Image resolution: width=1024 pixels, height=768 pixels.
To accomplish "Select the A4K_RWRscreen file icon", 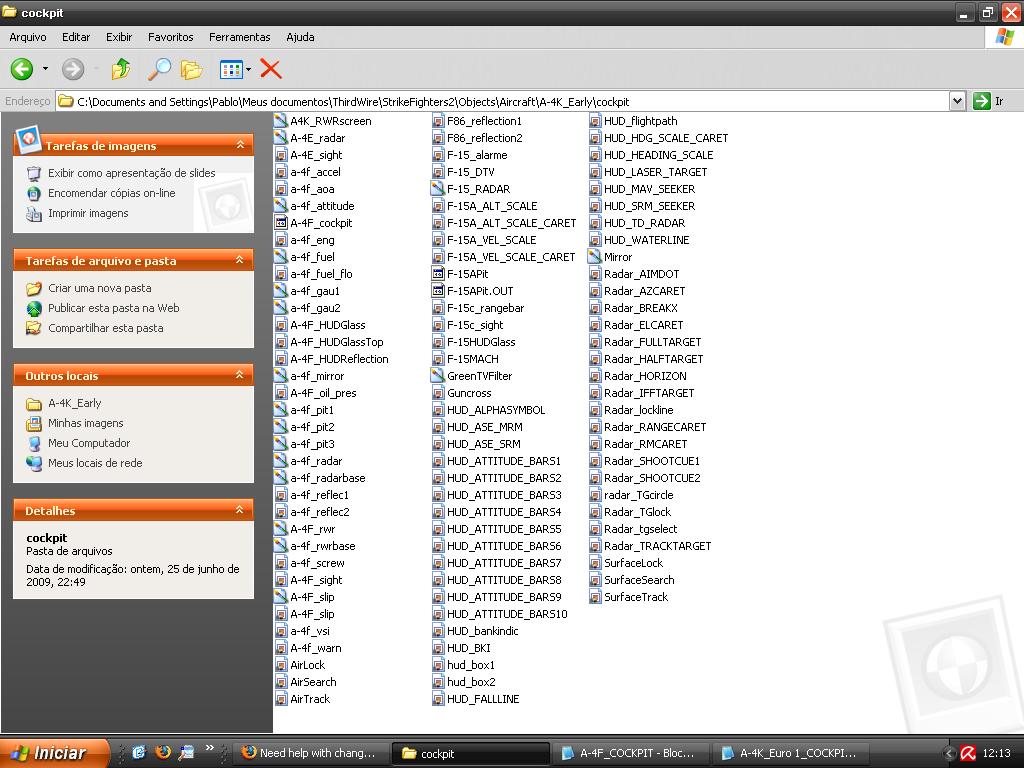I will [x=281, y=121].
